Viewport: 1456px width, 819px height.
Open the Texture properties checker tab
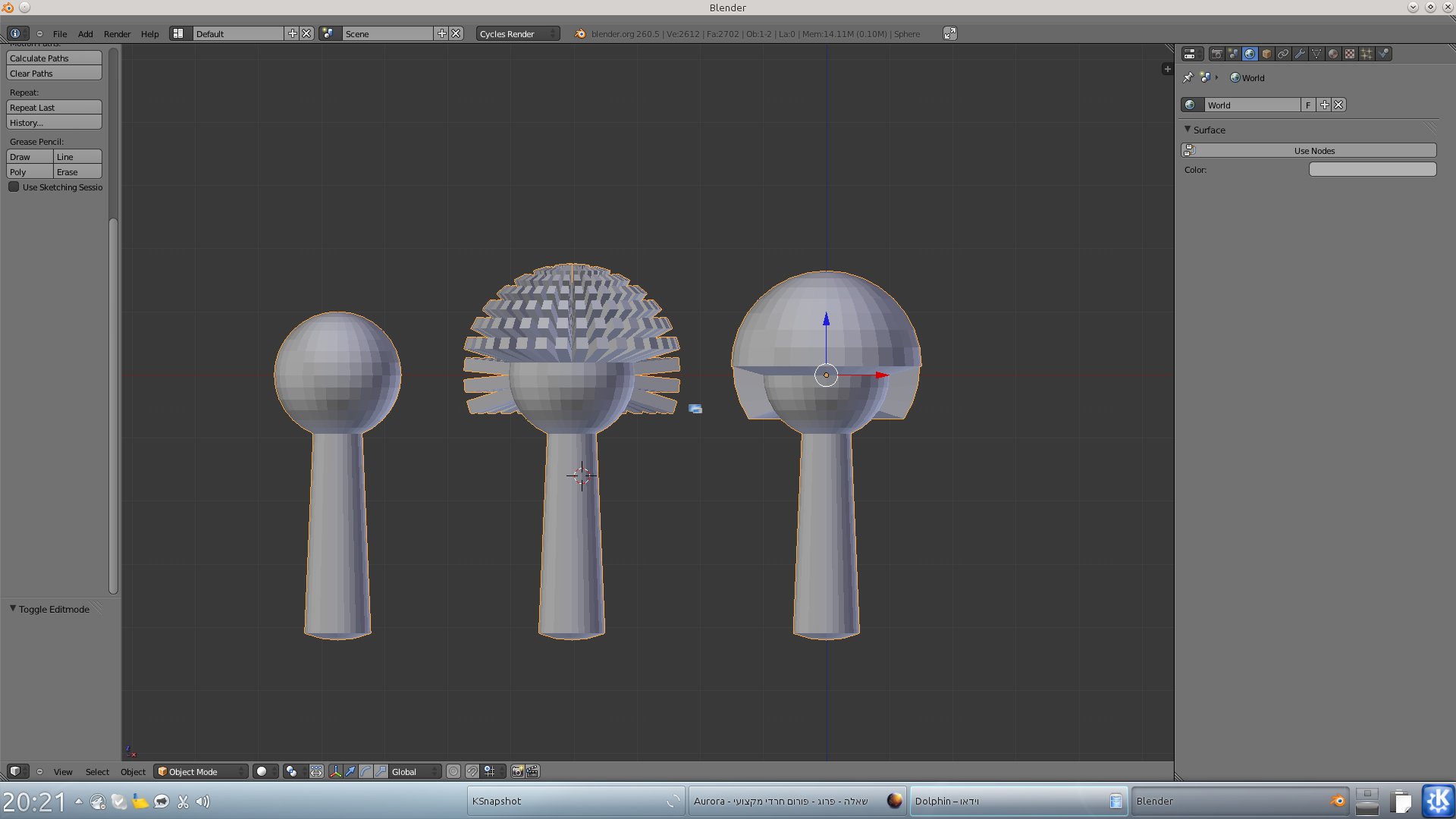(x=1350, y=54)
